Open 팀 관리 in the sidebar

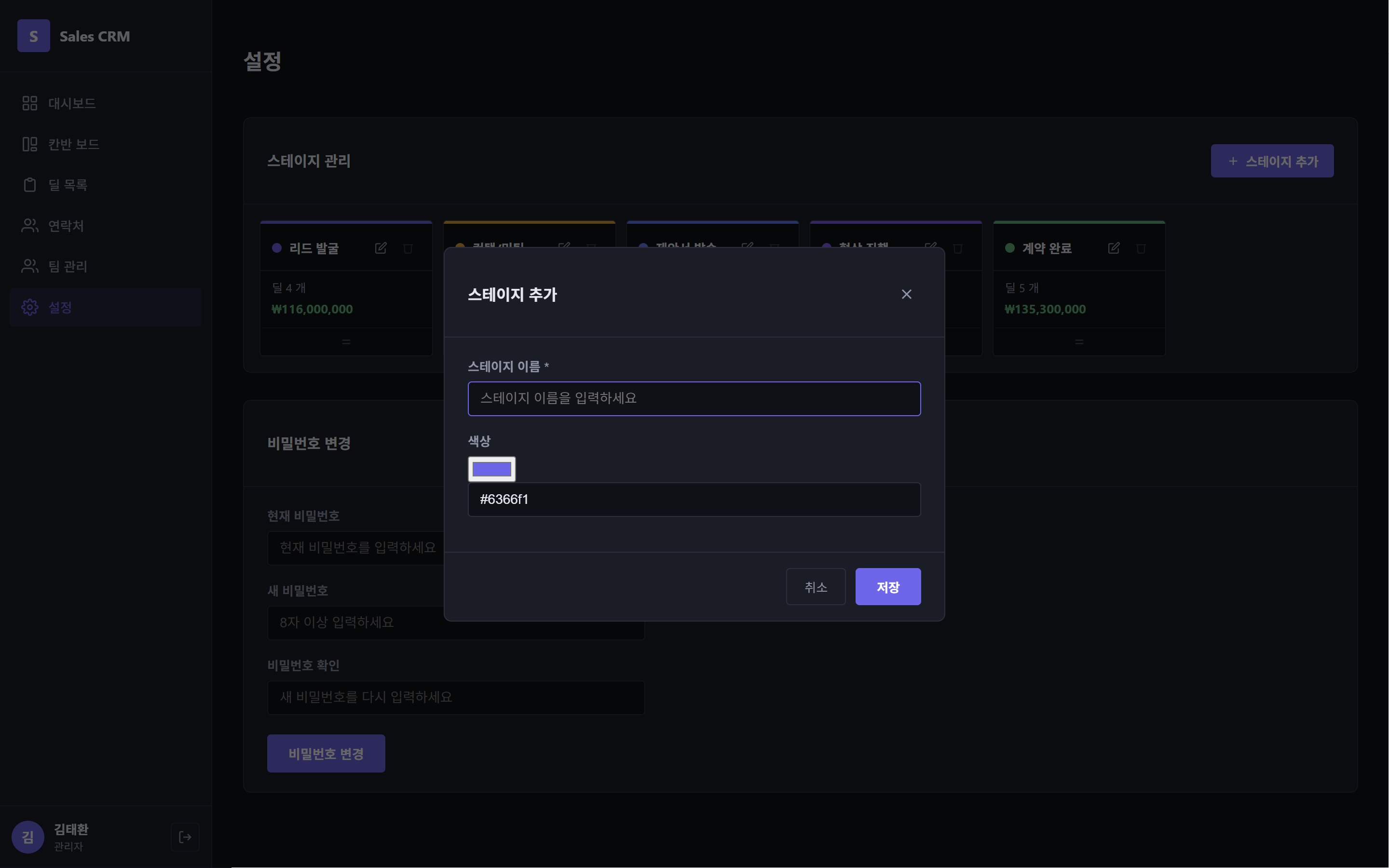pos(106,266)
